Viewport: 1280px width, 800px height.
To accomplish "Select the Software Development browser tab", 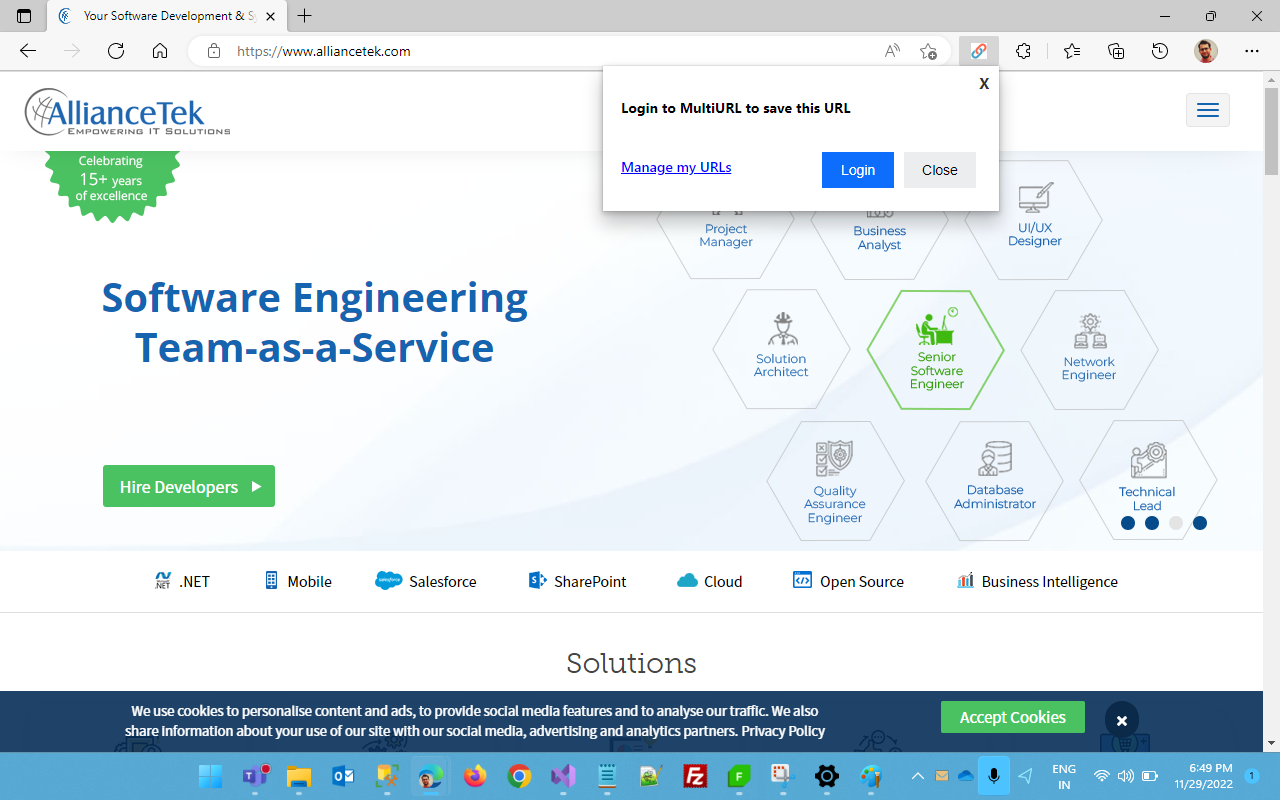I will pyautogui.click(x=160, y=16).
